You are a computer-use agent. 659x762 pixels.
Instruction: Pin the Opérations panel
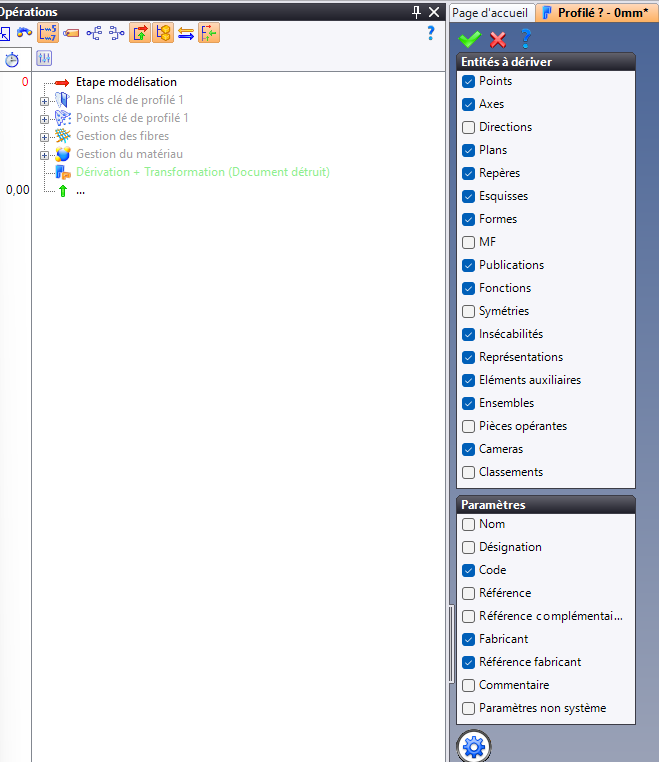point(416,12)
